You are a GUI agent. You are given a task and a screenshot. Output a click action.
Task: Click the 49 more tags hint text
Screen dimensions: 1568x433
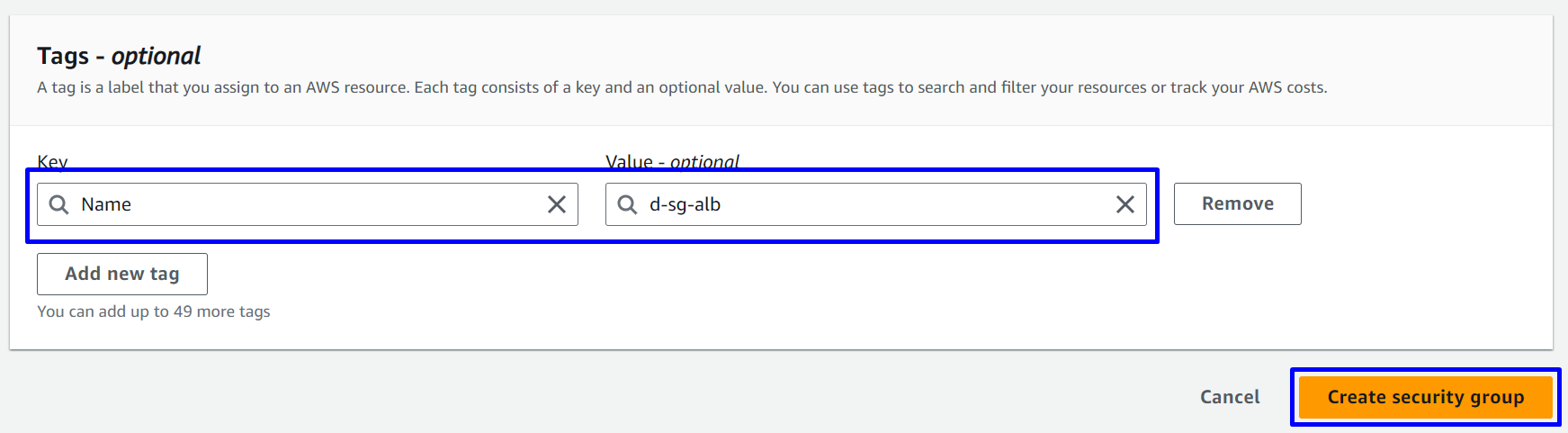click(x=154, y=311)
